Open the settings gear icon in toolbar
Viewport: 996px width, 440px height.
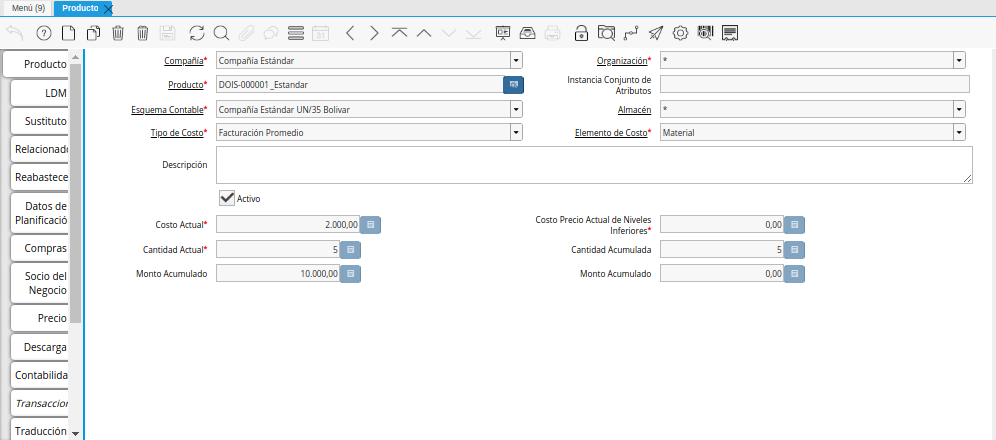coord(680,33)
